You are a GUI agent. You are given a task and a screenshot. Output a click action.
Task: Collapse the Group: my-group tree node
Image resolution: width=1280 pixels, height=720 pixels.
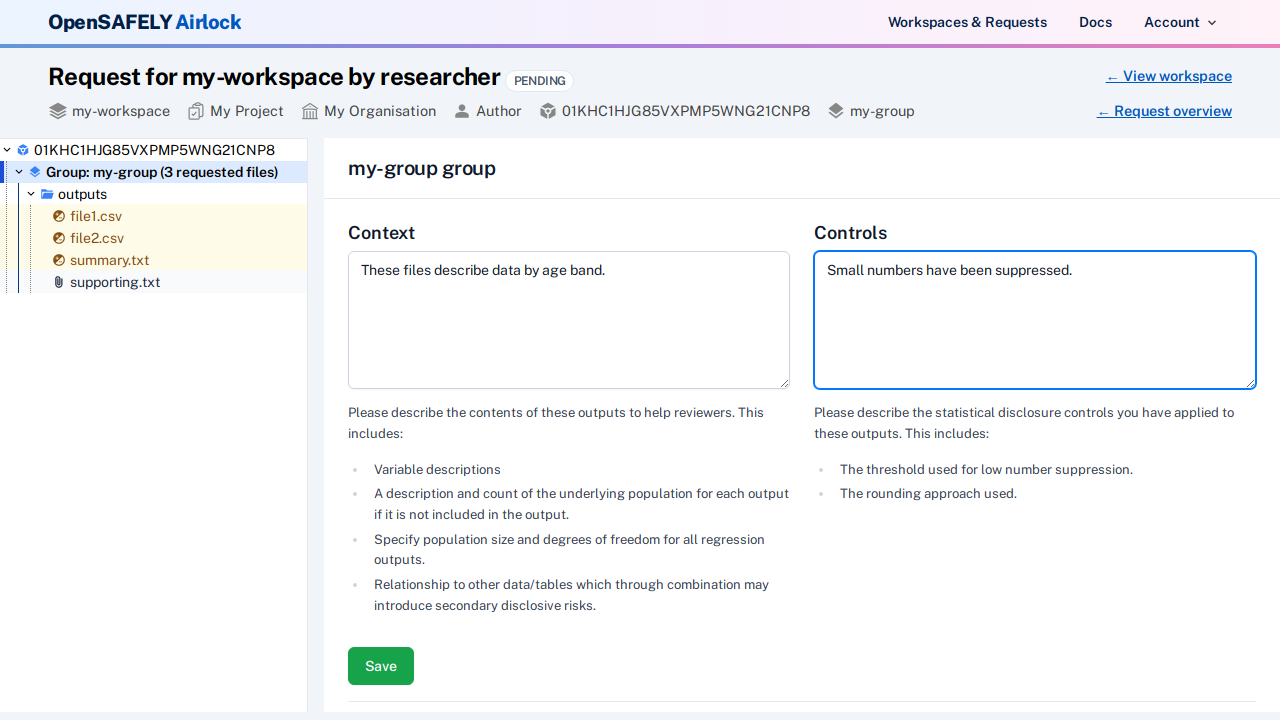point(18,171)
